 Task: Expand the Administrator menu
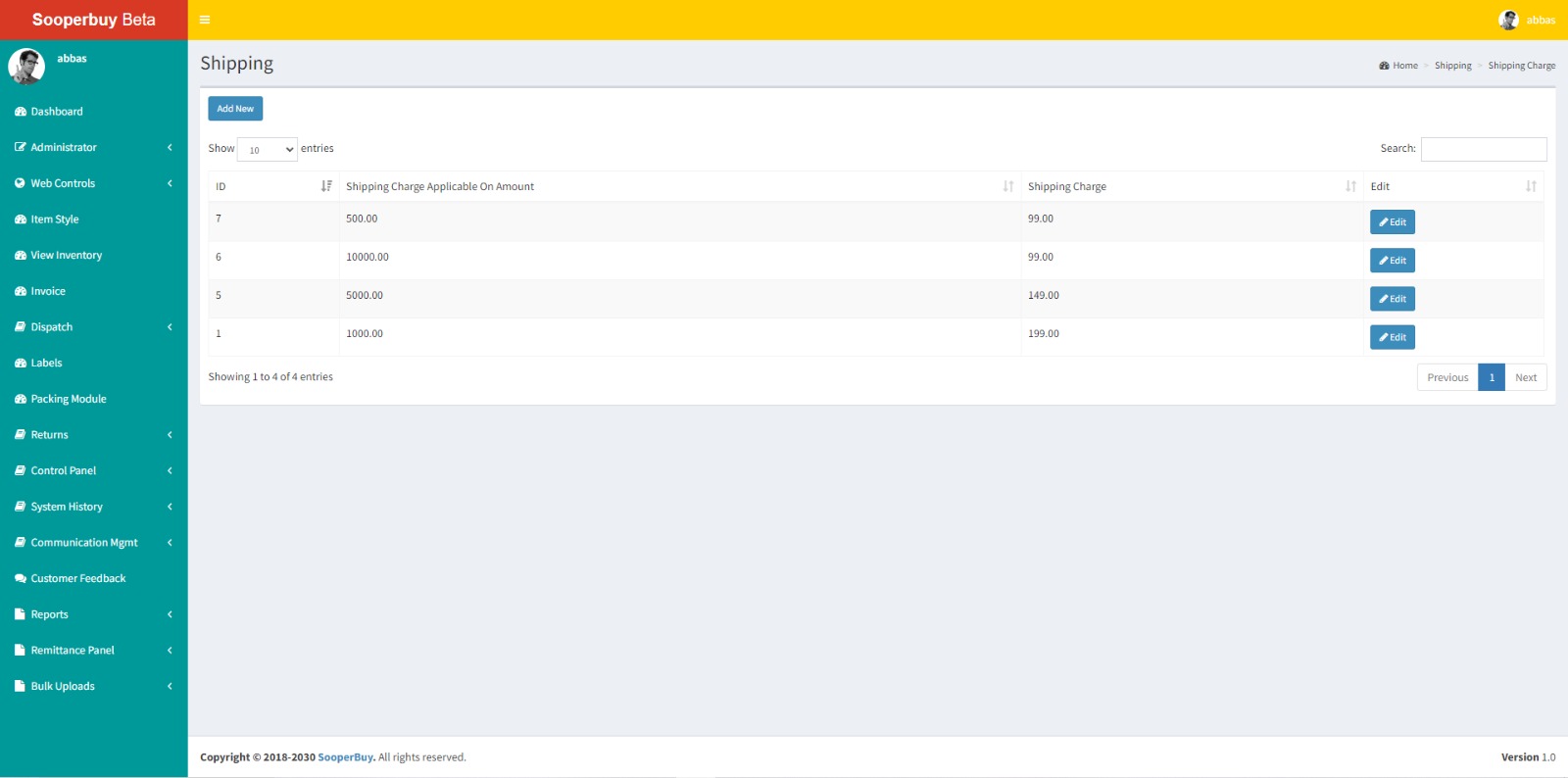point(93,148)
